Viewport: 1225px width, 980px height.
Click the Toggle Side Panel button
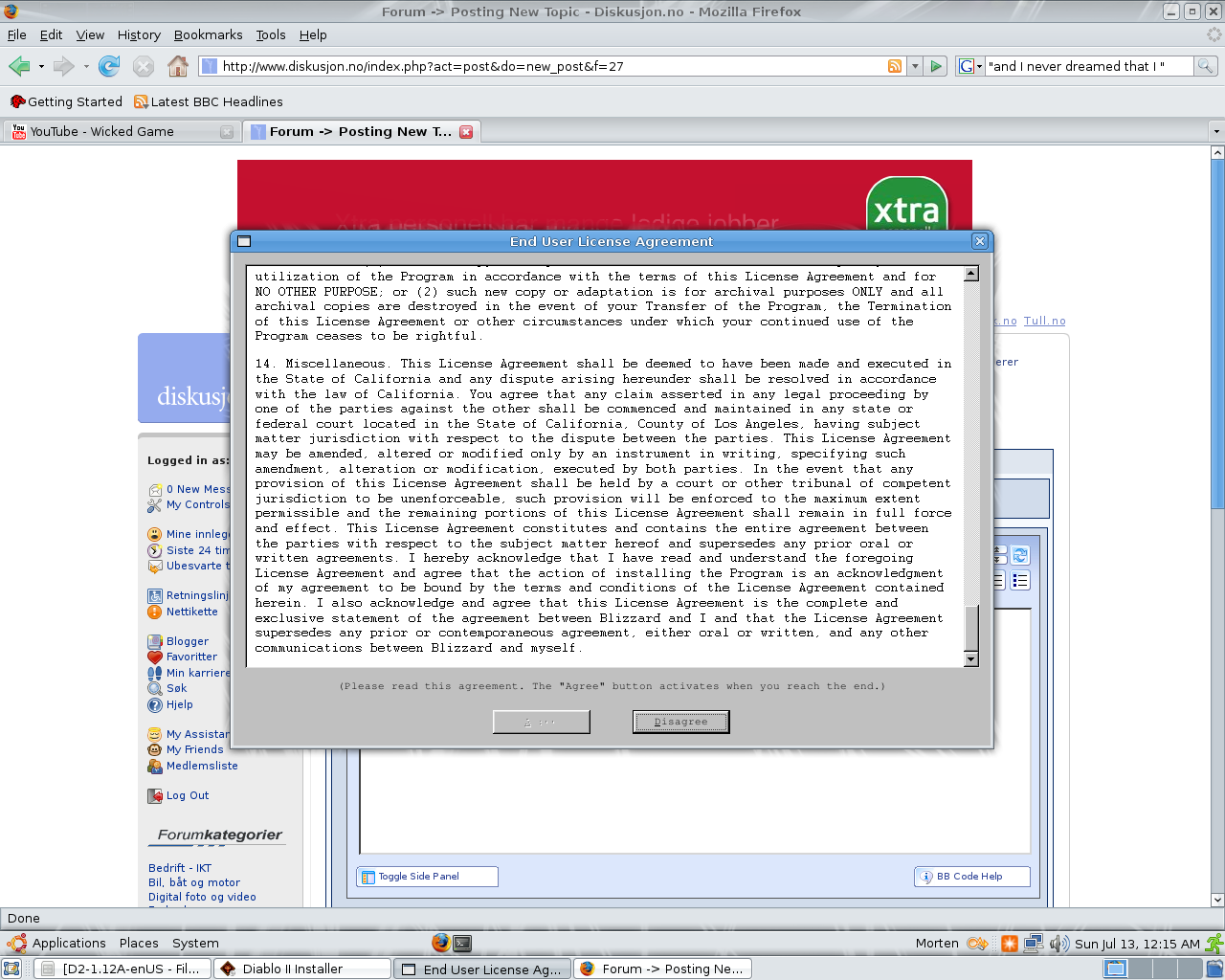(x=428, y=877)
